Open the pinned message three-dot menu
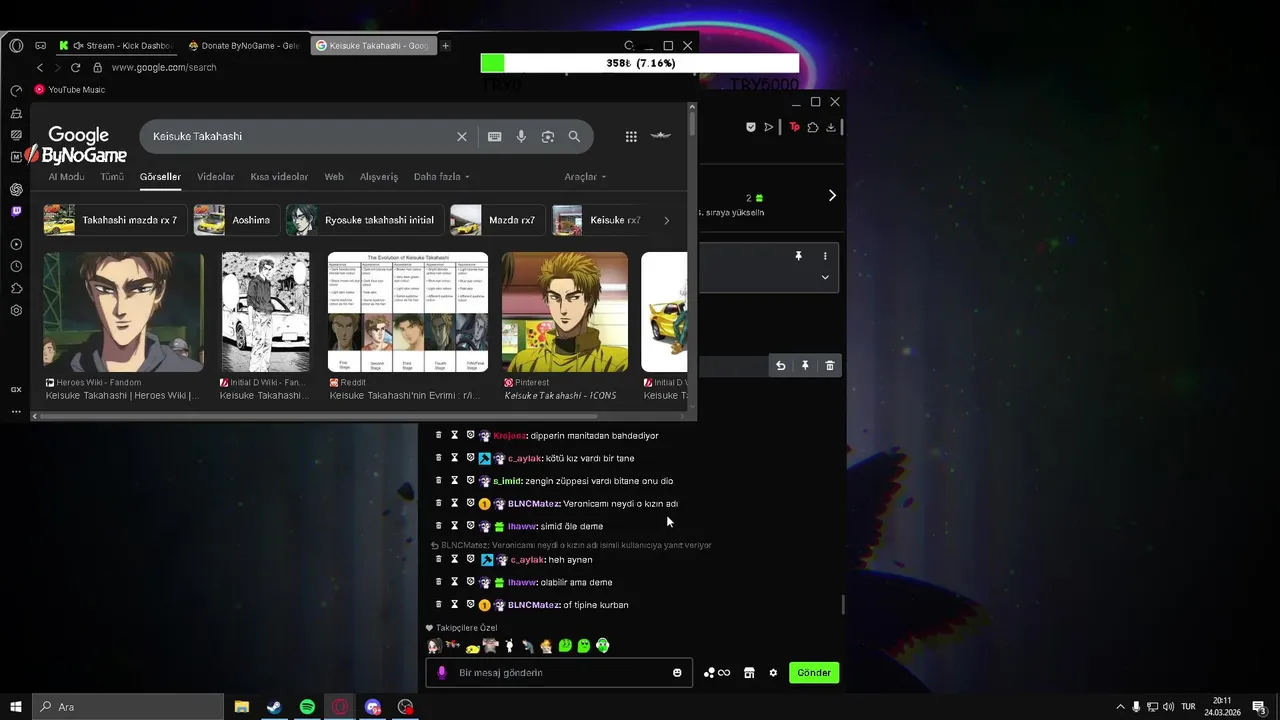 [x=825, y=257]
